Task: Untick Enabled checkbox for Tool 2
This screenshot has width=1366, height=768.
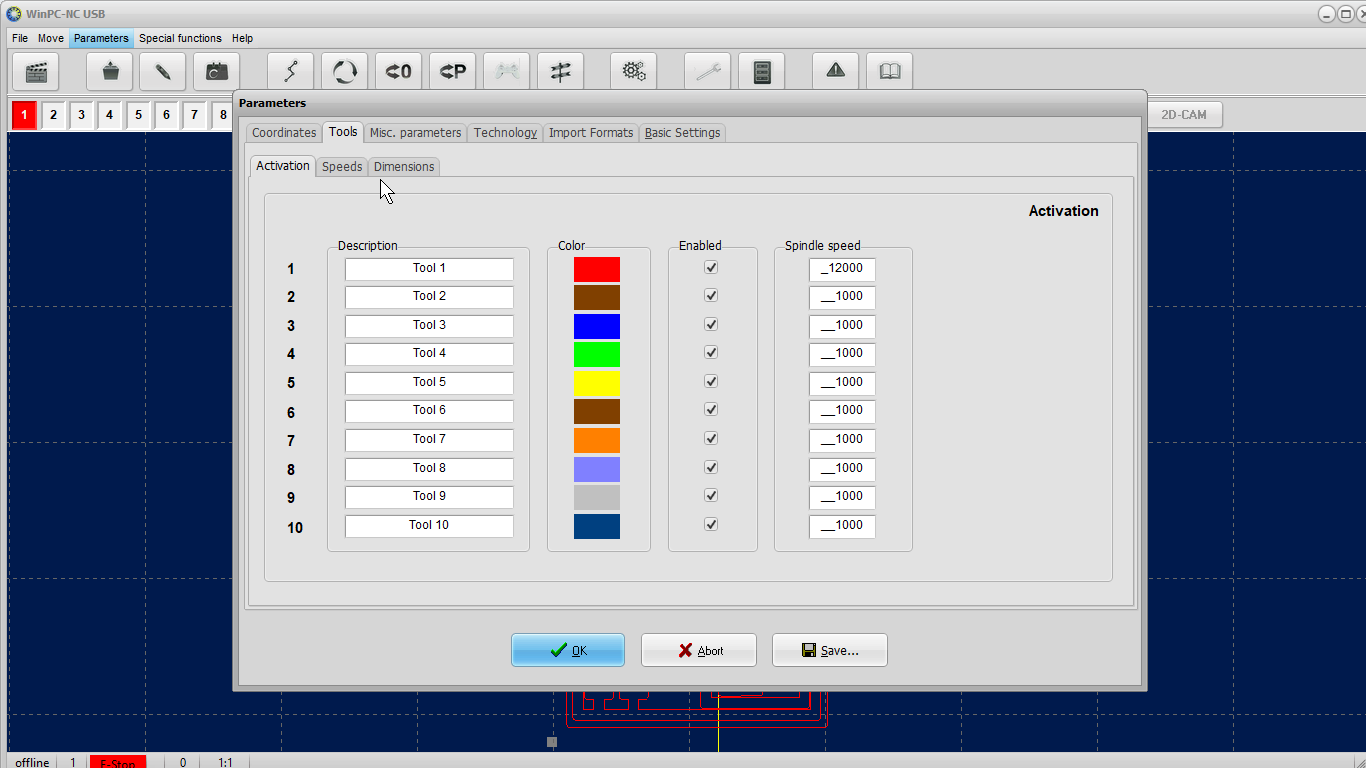Action: click(711, 295)
